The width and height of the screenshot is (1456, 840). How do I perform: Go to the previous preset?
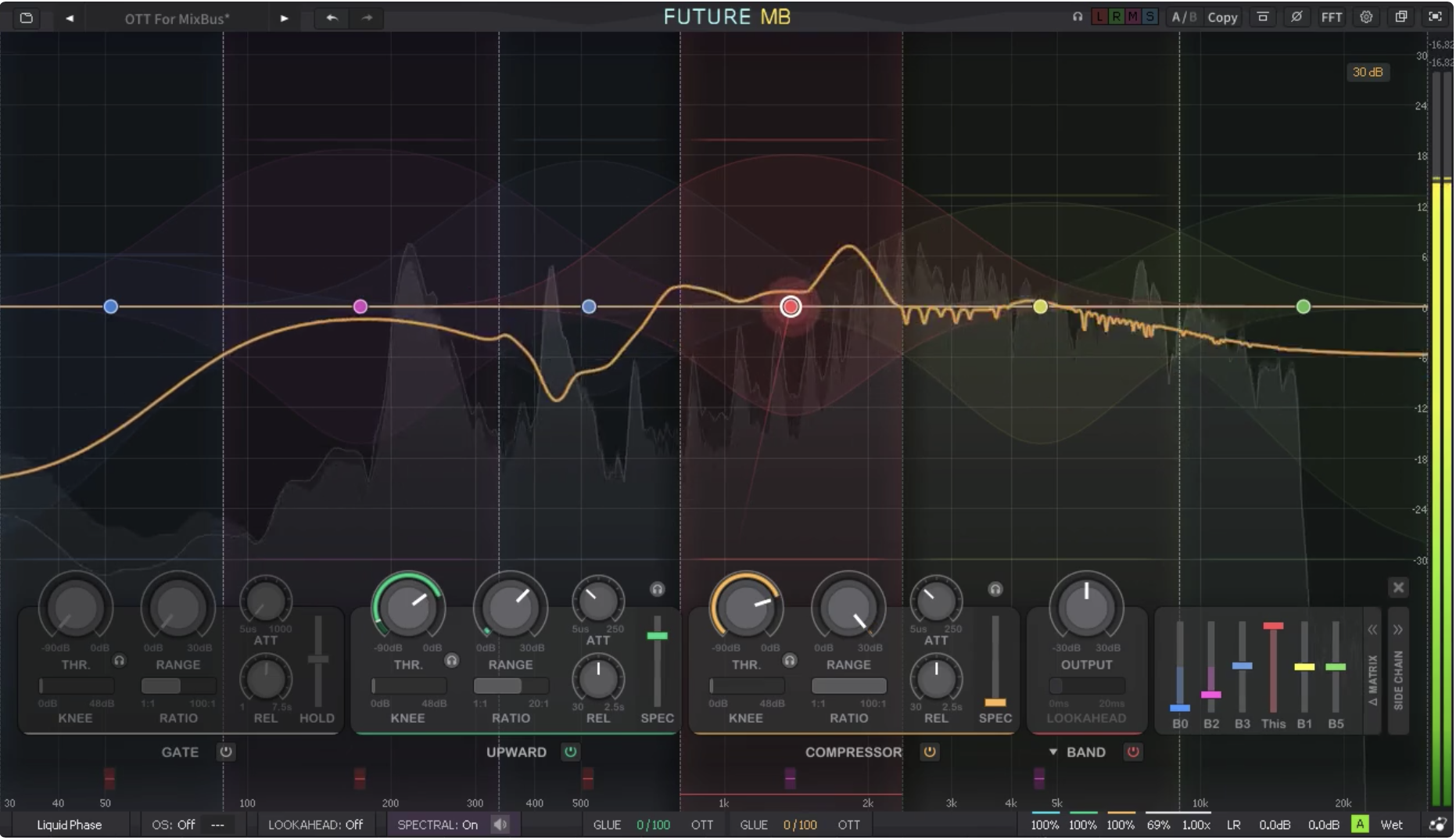click(x=70, y=18)
